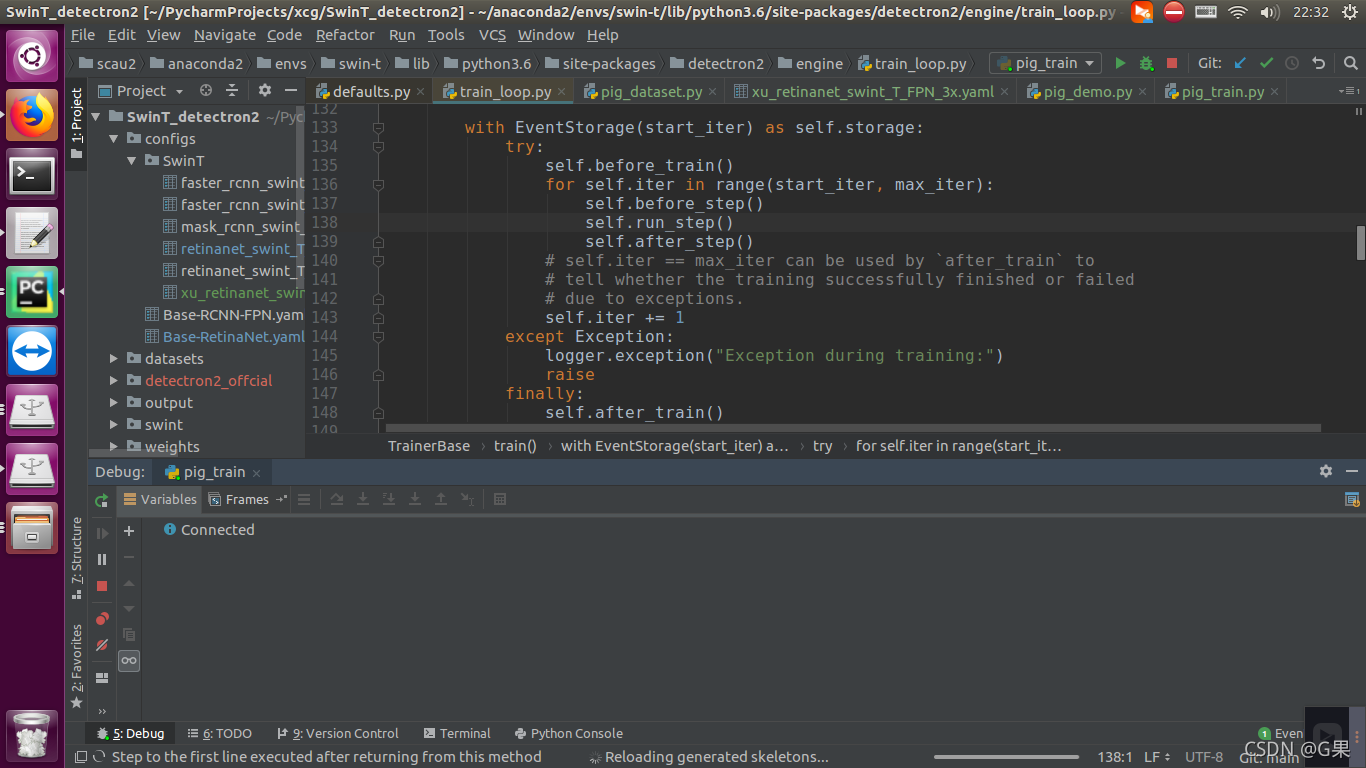Image resolution: width=1366 pixels, height=768 pixels.
Task: Open the Terminal tool window
Action: point(457,734)
